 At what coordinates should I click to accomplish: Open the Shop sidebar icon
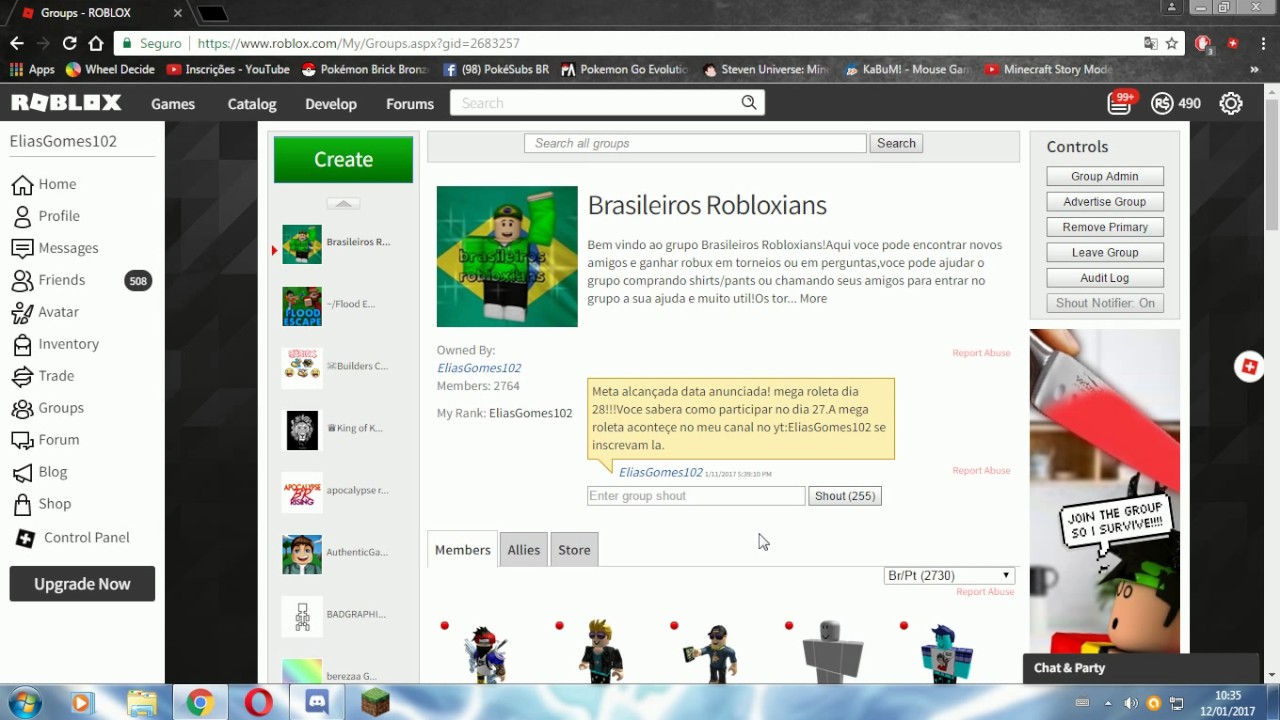22,504
